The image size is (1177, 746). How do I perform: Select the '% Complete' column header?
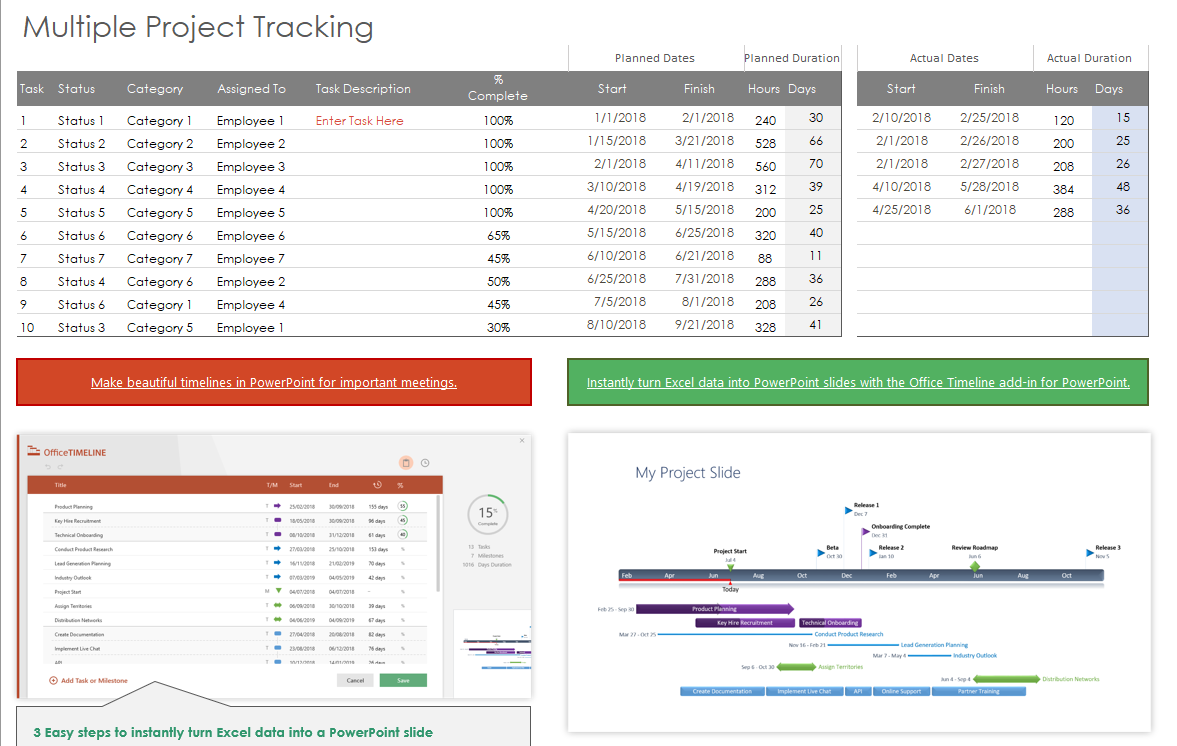(498, 89)
